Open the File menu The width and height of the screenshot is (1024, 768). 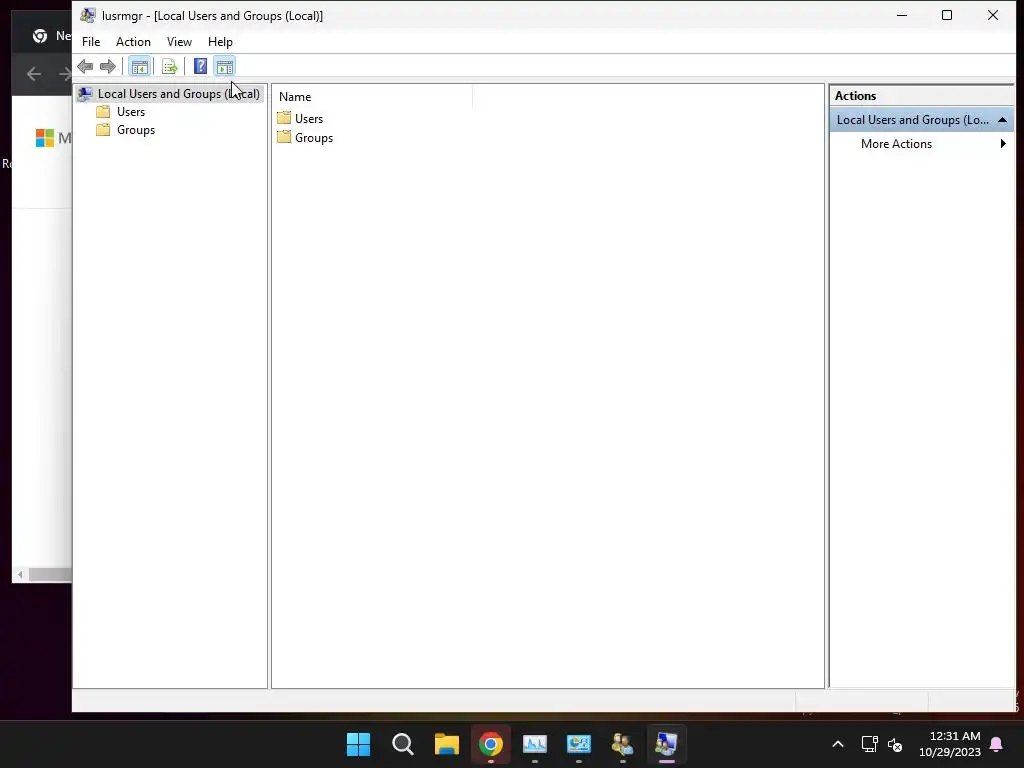pos(91,42)
